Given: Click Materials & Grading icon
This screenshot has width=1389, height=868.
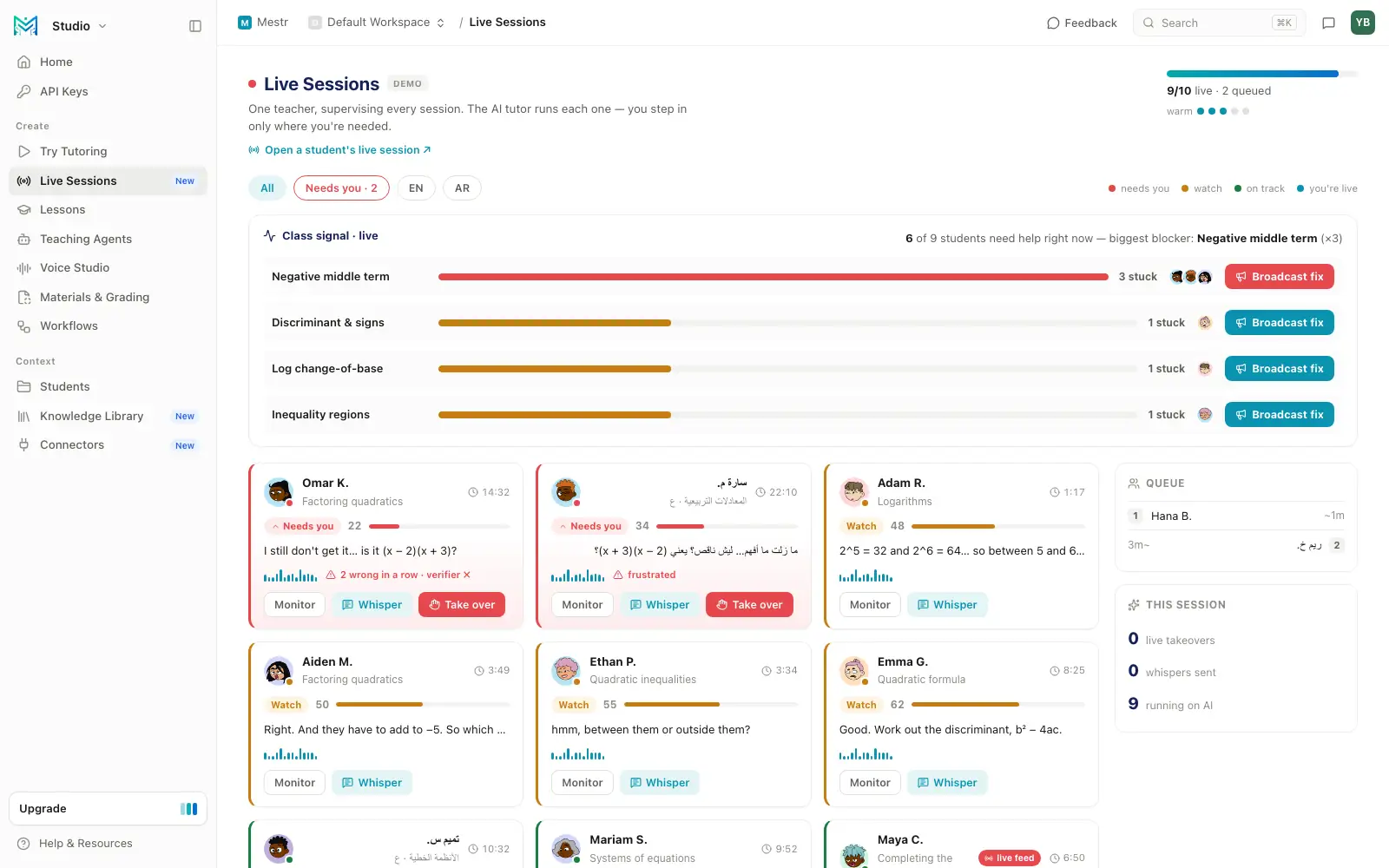Looking at the screenshot, I should click(24, 297).
